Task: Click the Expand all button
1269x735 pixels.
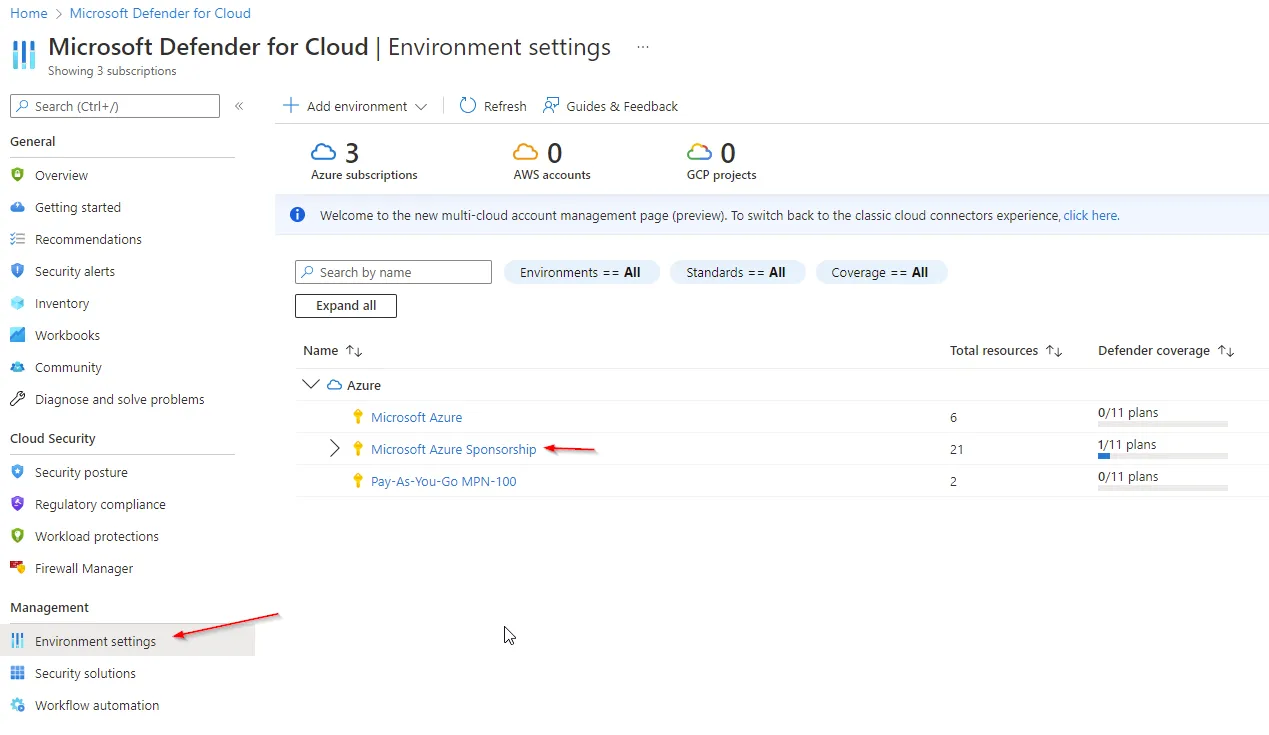Action: (x=346, y=306)
